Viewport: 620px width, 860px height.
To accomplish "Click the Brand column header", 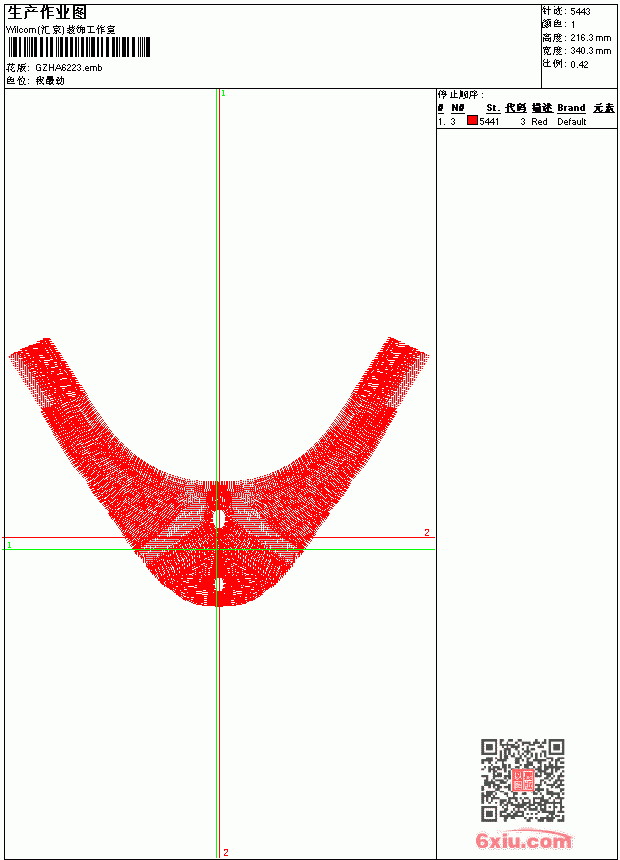I will 571,108.
